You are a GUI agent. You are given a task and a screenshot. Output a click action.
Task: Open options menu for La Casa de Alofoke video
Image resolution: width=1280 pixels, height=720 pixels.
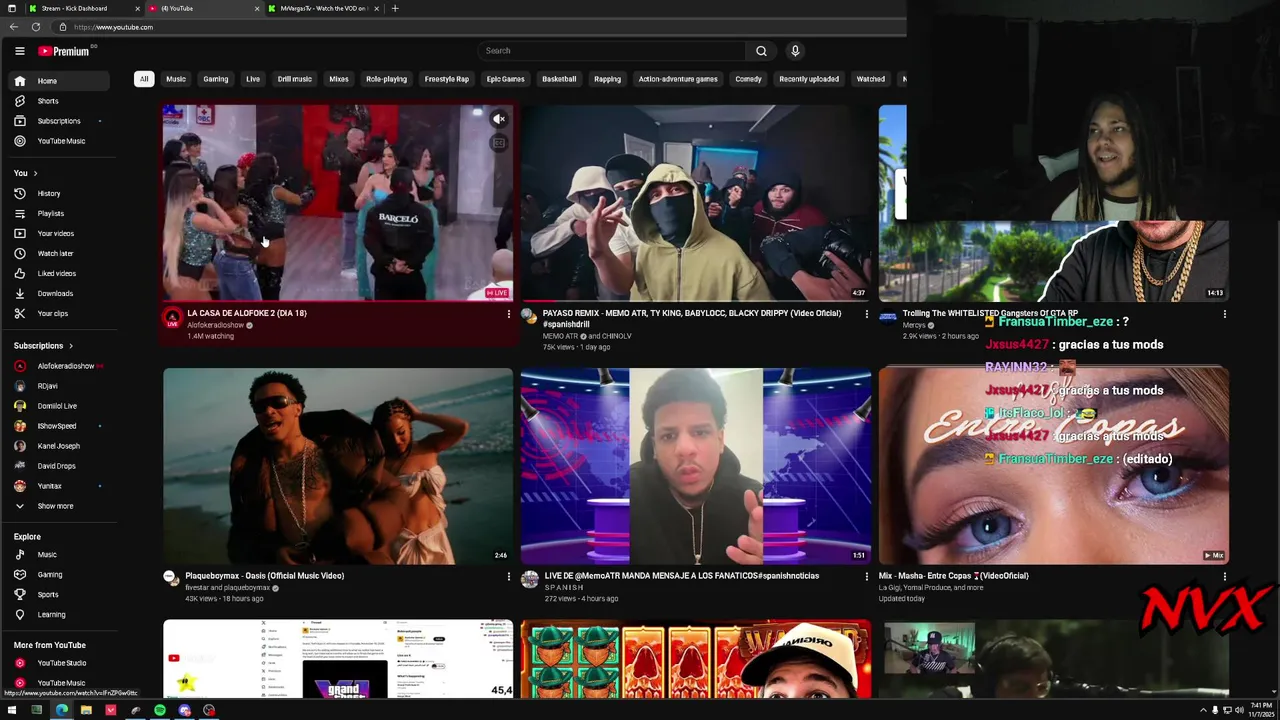508,314
